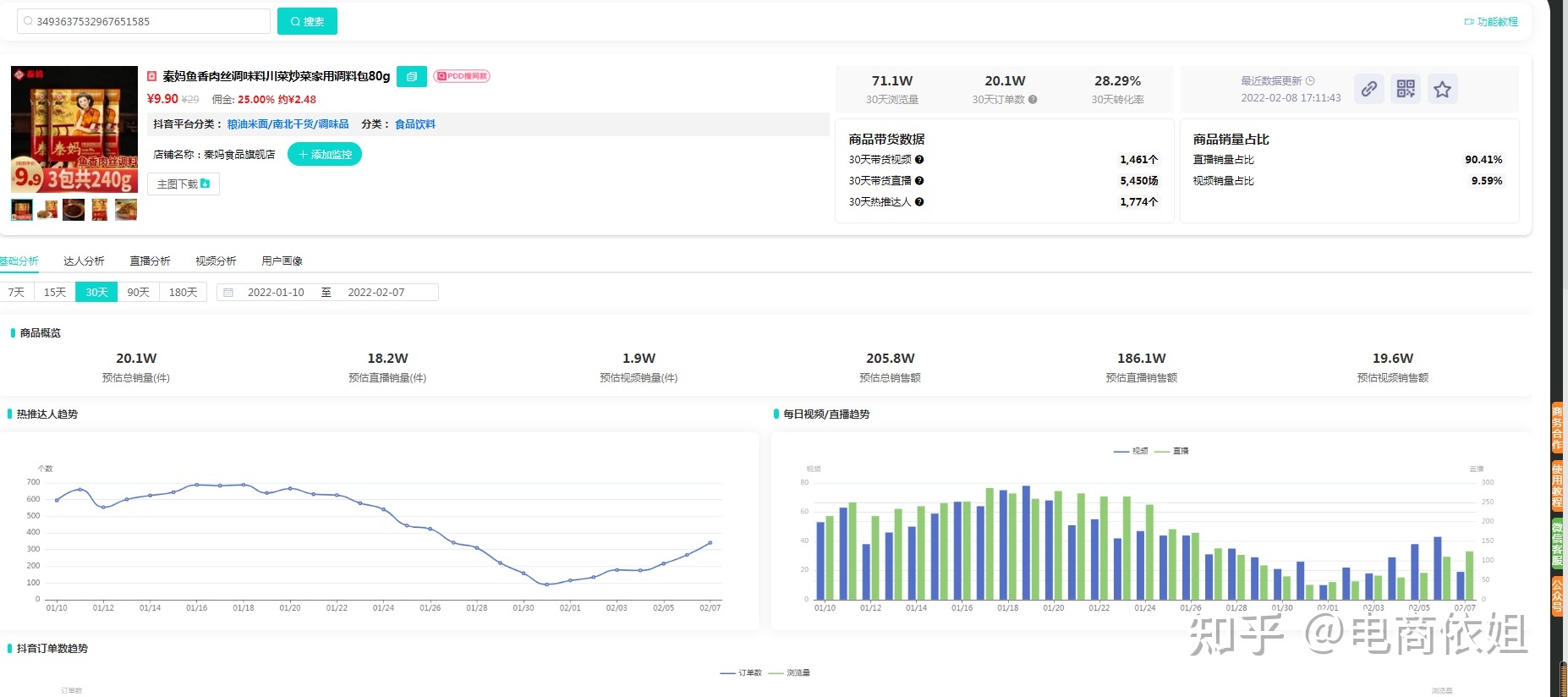This screenshot has width=1568, height=697.
Task: Click help icon beside 30天订单数
Action: [x=1033, y=100]
